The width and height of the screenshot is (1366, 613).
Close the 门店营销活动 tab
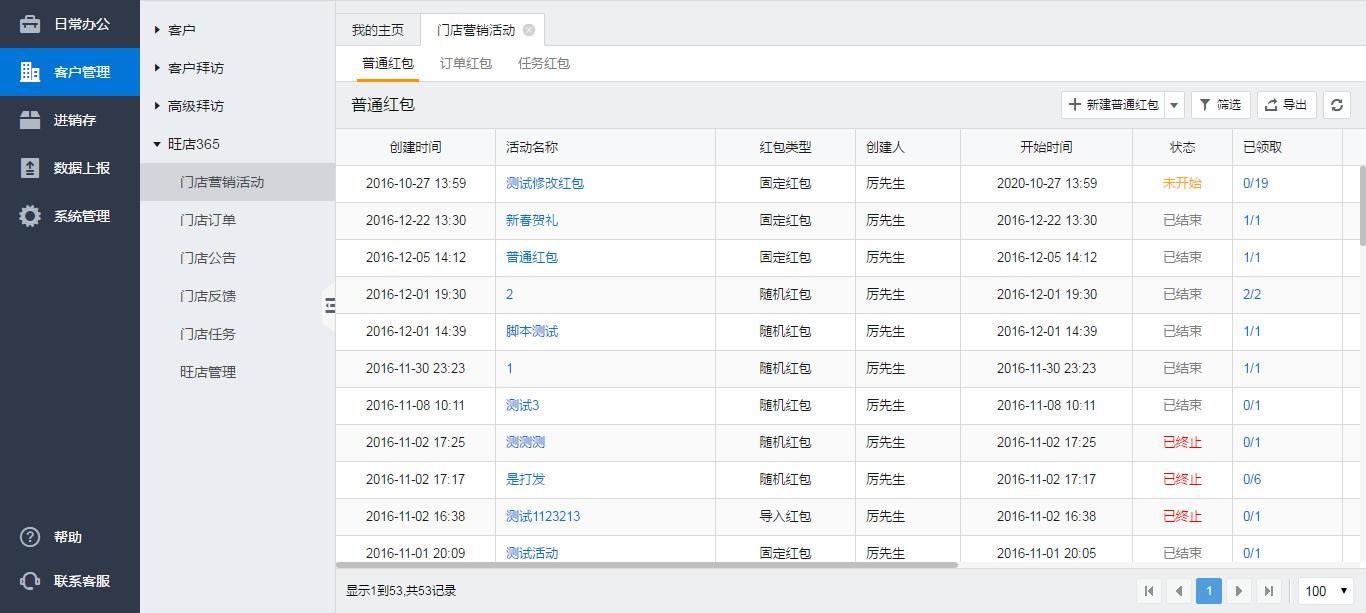529,30
